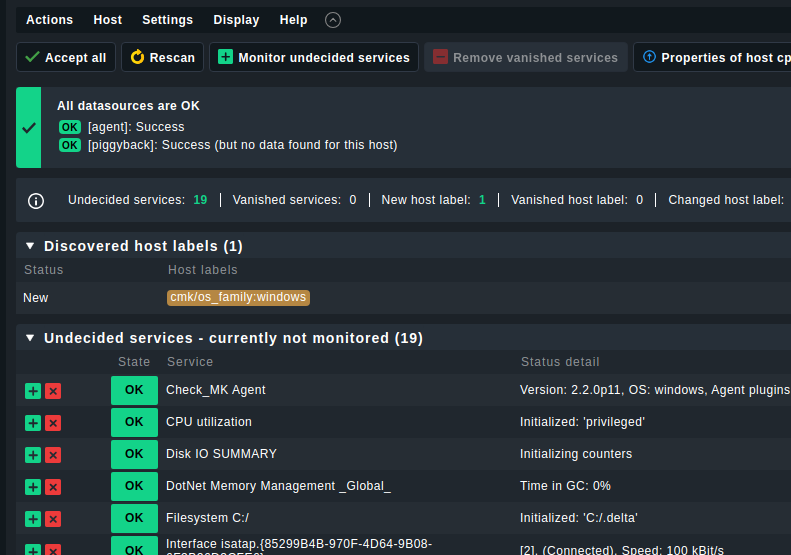Image resolution: width=791 pixels, height=555 pixels.
Task: Click Monitor undecided services button
Action: click(x=314, y=57)
